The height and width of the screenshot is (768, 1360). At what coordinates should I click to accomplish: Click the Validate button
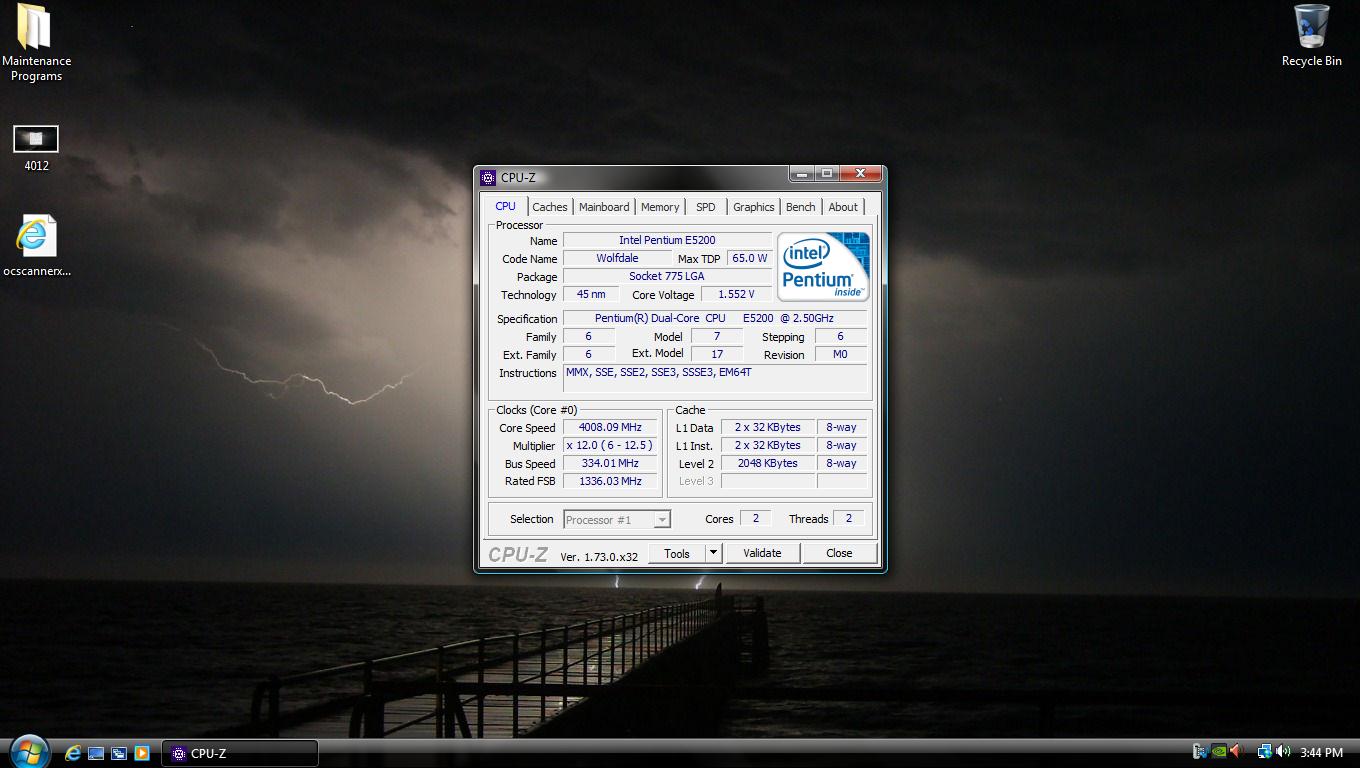(762, 553)
